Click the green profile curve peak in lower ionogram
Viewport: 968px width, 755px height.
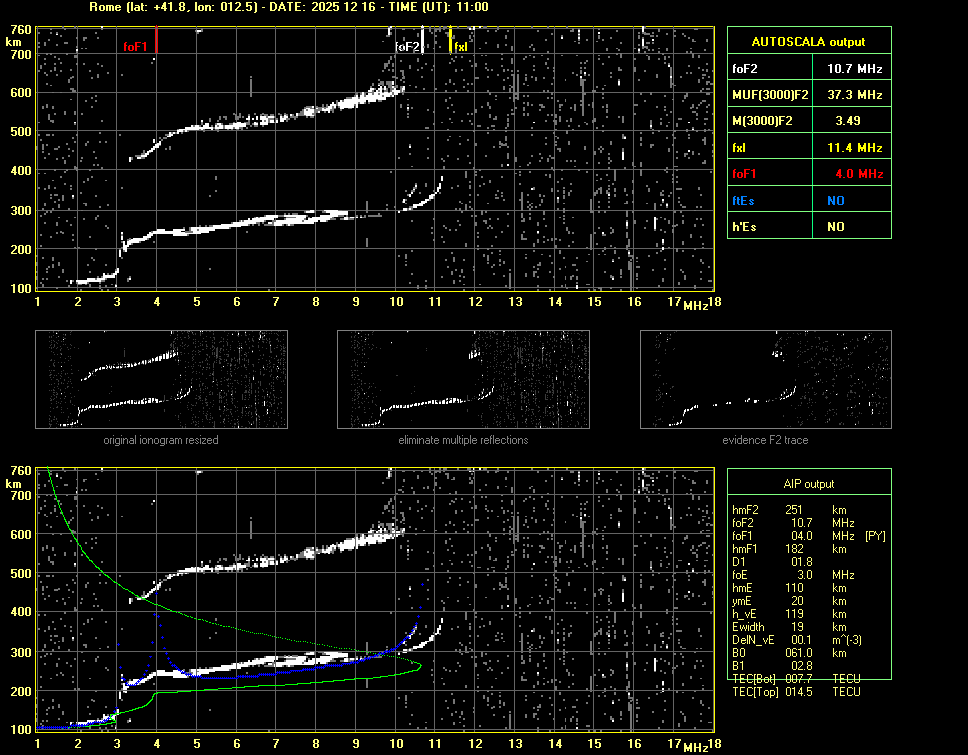[420, 665]
